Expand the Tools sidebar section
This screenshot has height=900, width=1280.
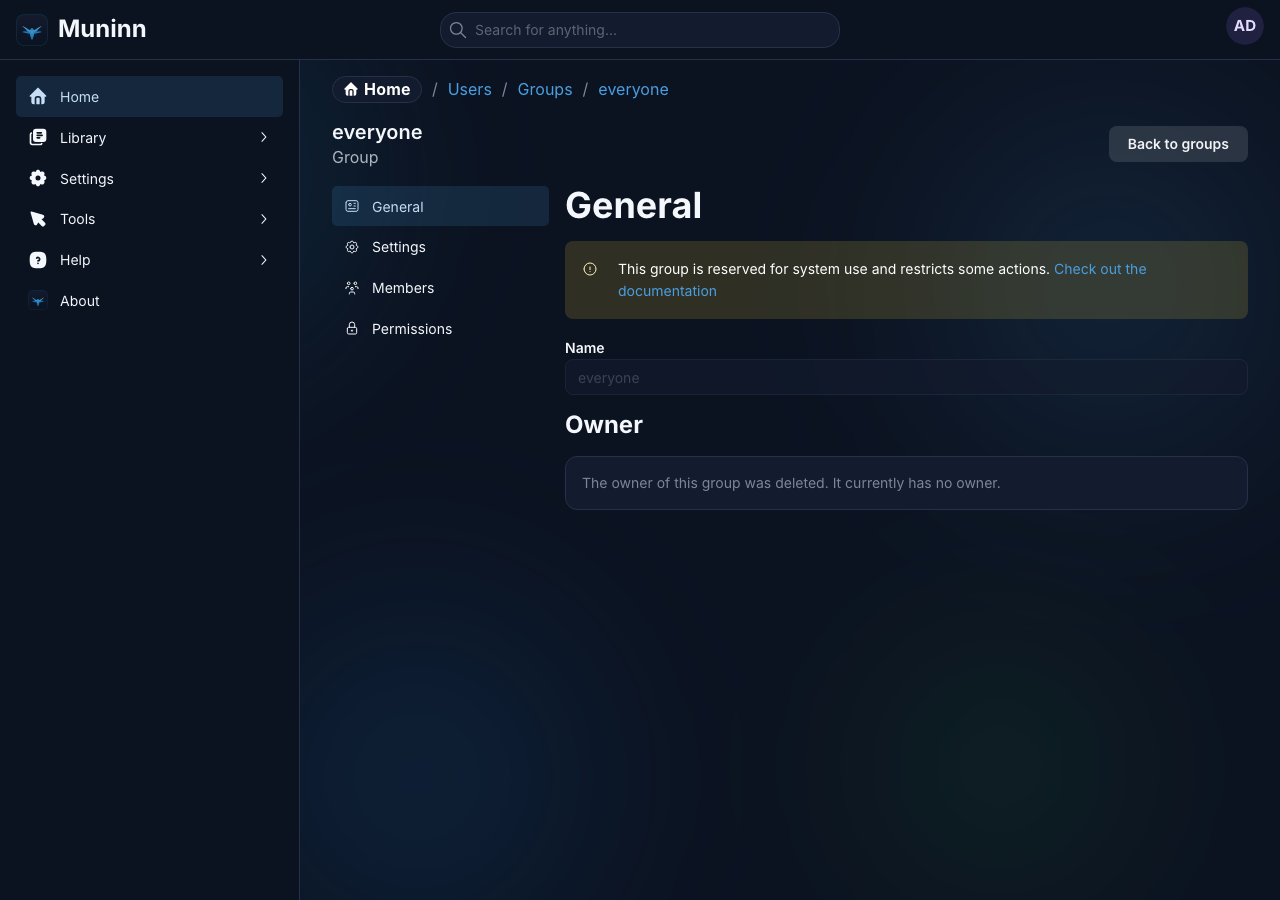(x=264, y=219)
